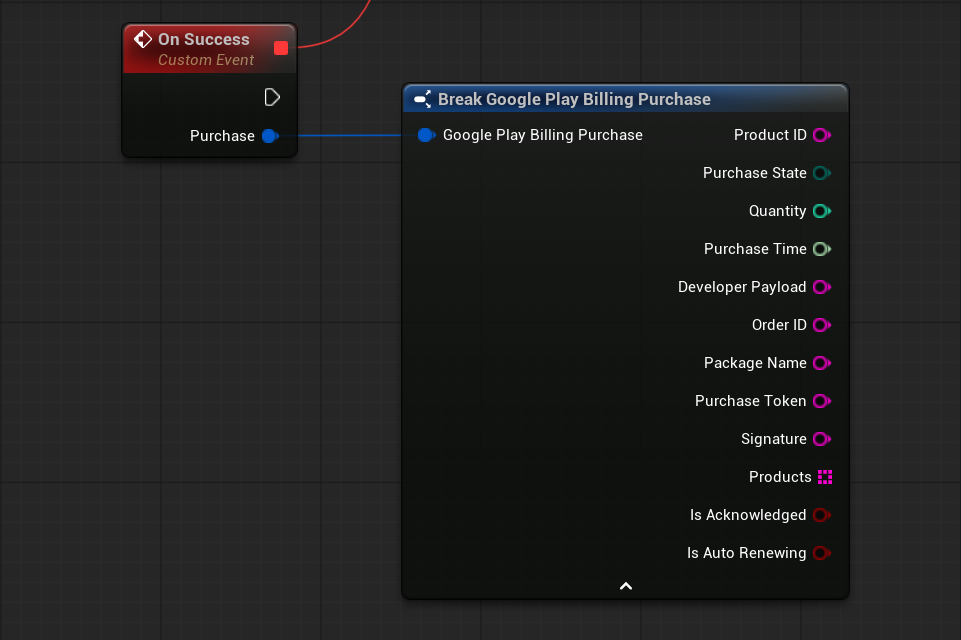Click the 'Developer Payload' label

(742, 287)
